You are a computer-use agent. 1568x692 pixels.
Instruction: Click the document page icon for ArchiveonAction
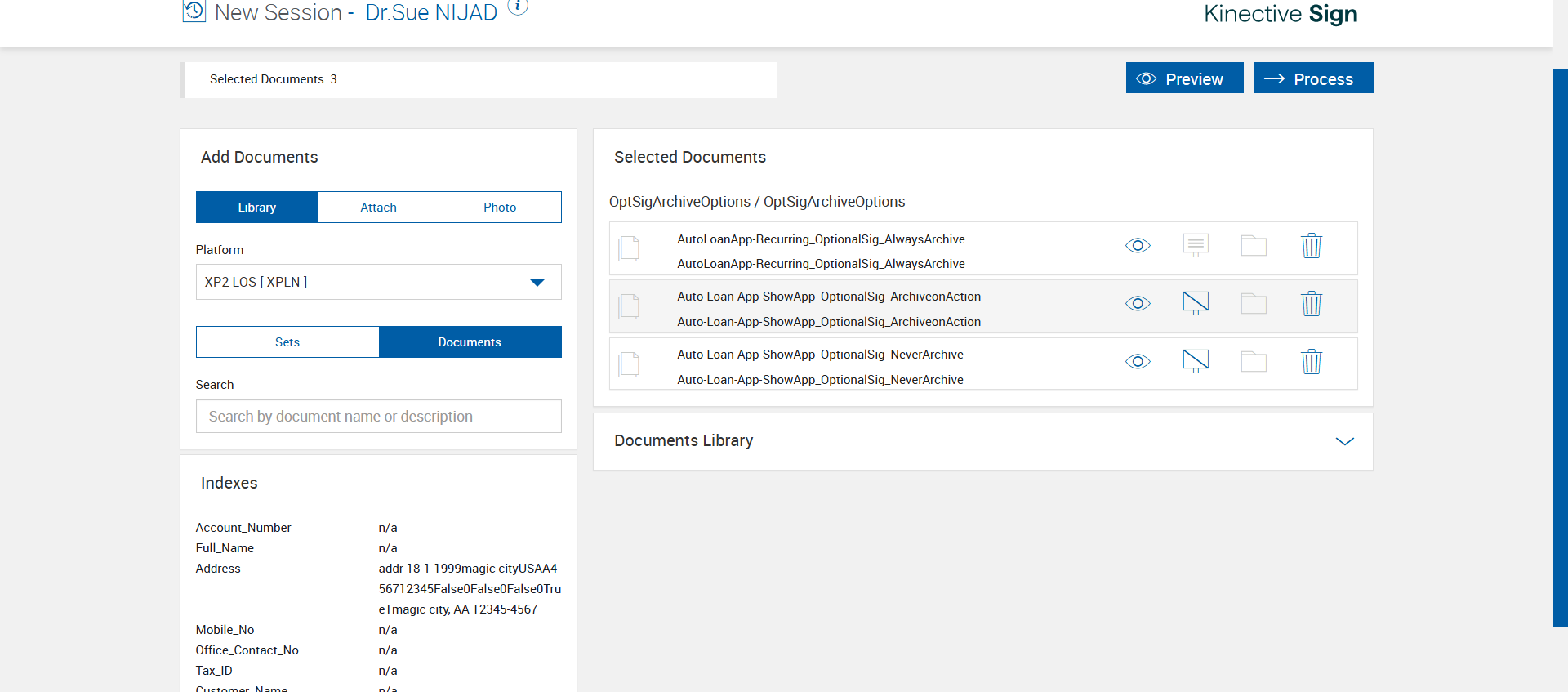coord(629,306)
